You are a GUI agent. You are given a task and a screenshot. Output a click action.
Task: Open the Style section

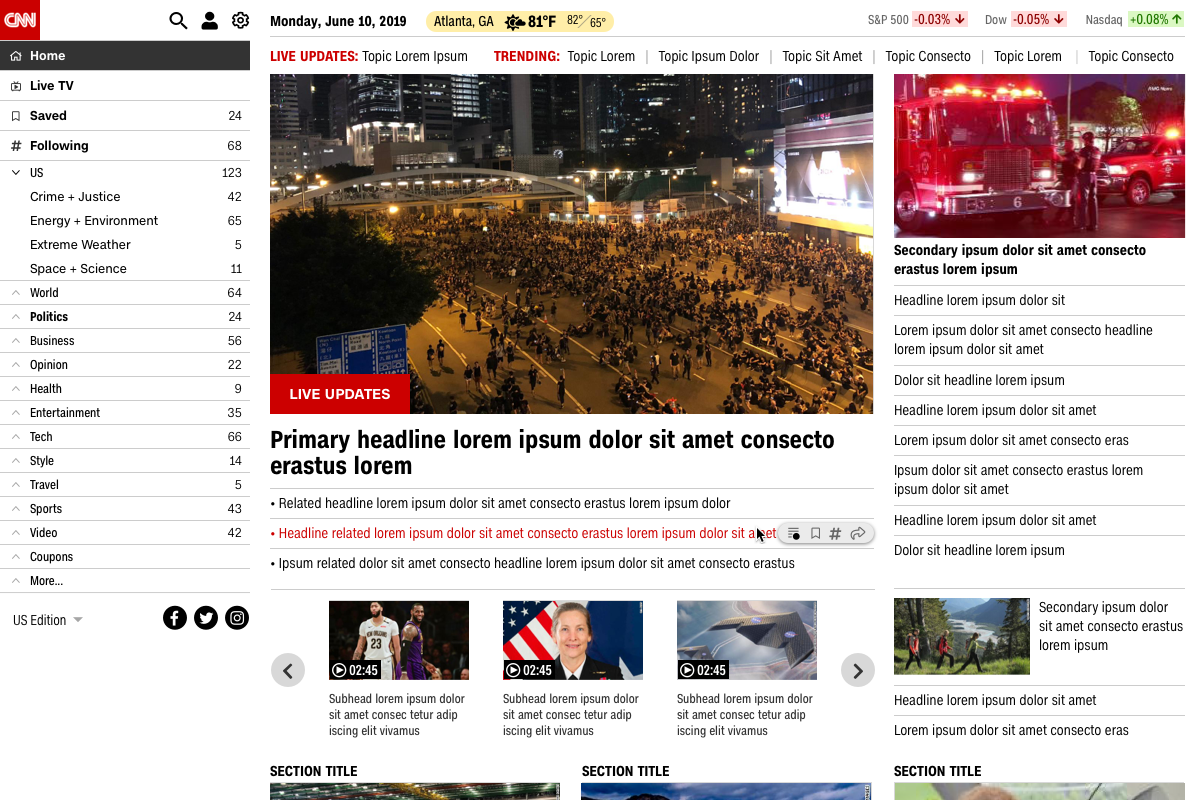(125, 461)
